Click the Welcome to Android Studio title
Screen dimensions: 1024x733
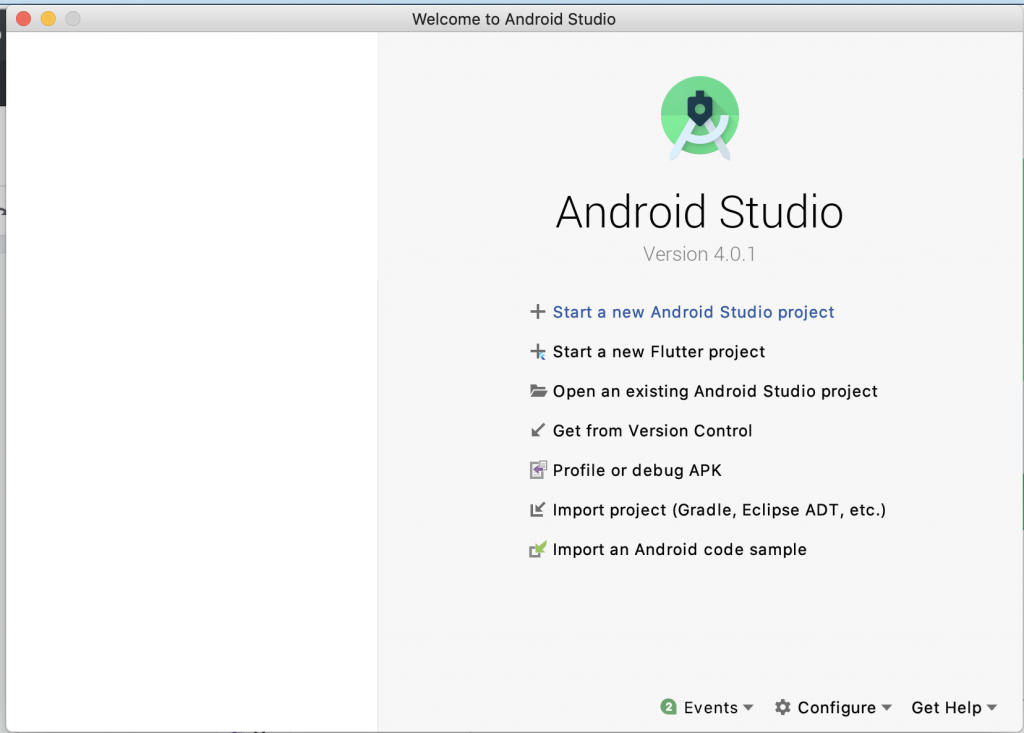(513, 19)
